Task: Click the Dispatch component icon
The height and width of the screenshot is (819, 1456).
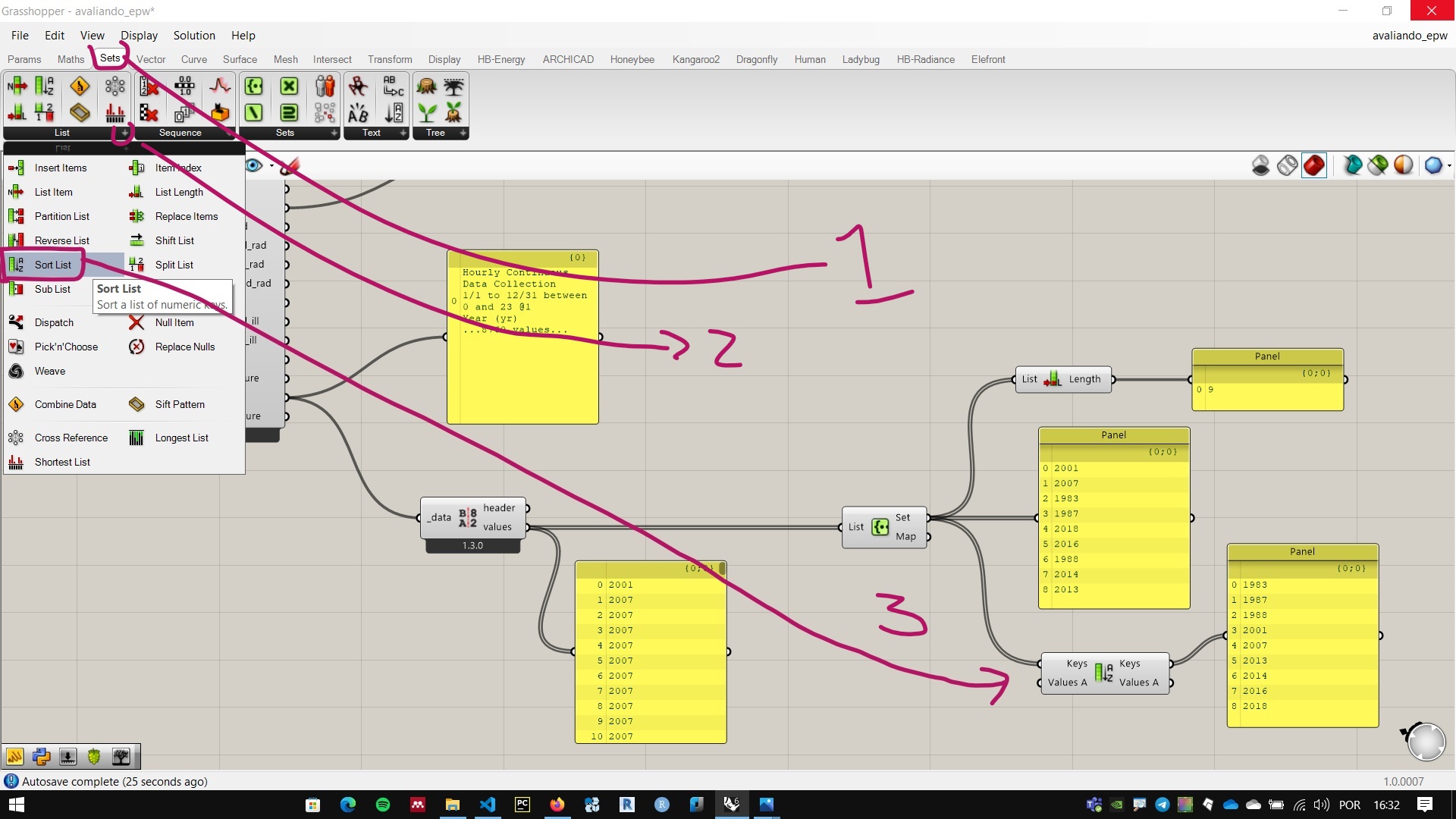Action: tap(16, 322)
